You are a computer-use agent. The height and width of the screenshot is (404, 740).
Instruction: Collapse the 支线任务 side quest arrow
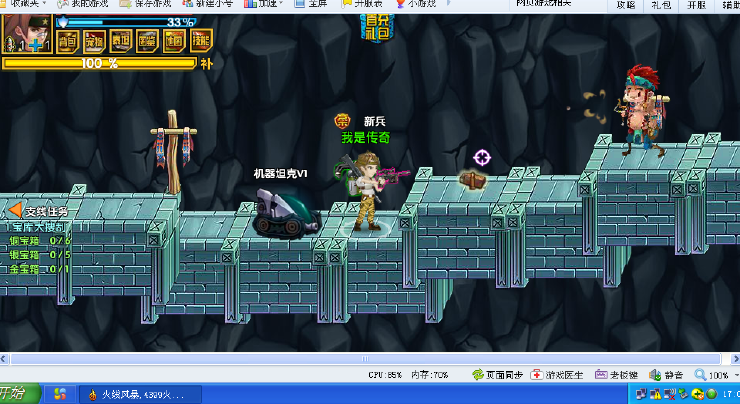click(x=15, y=210)
